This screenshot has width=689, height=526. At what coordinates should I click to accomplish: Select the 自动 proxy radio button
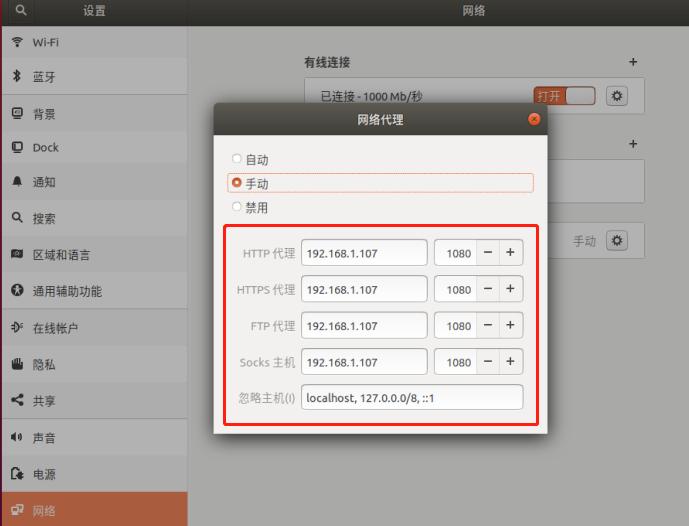[236, 158]
